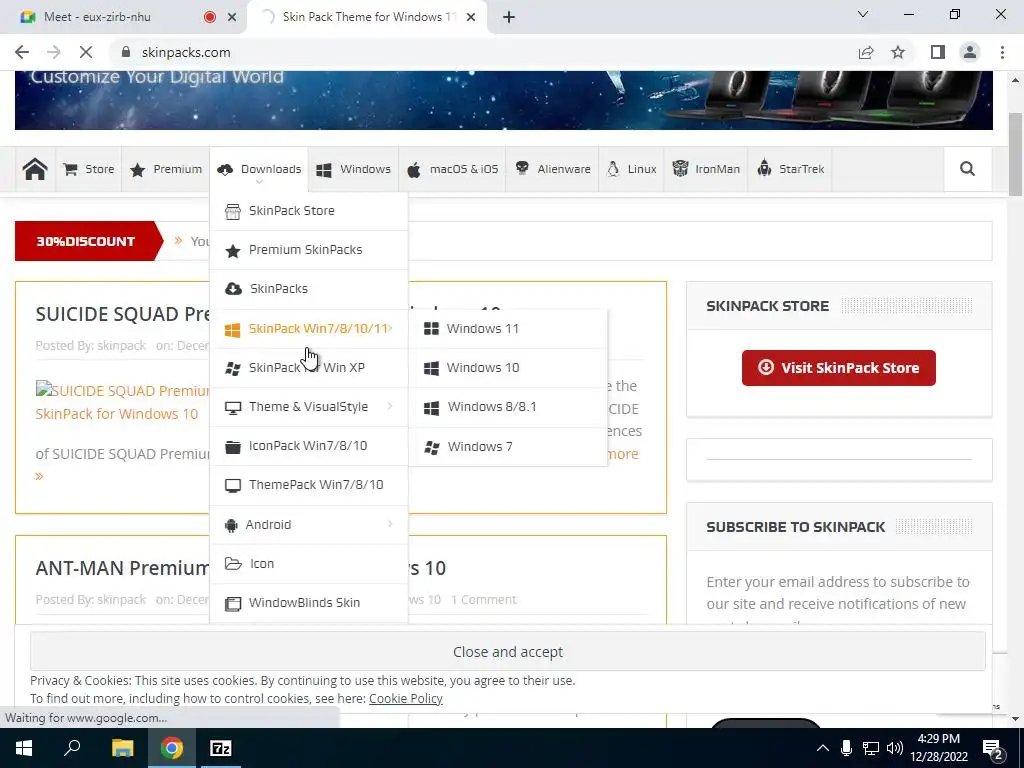Image resolution: width=1024 pixels, height=768 pixels.
Task: Open File Explorer from the taskbar
Action: pos(122,748)
